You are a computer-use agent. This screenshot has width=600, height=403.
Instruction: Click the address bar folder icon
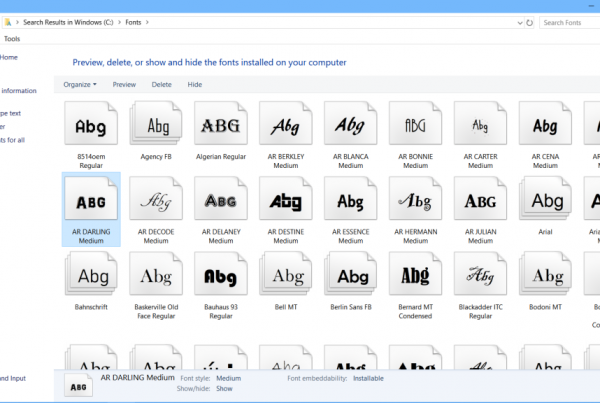coord(8,22)
